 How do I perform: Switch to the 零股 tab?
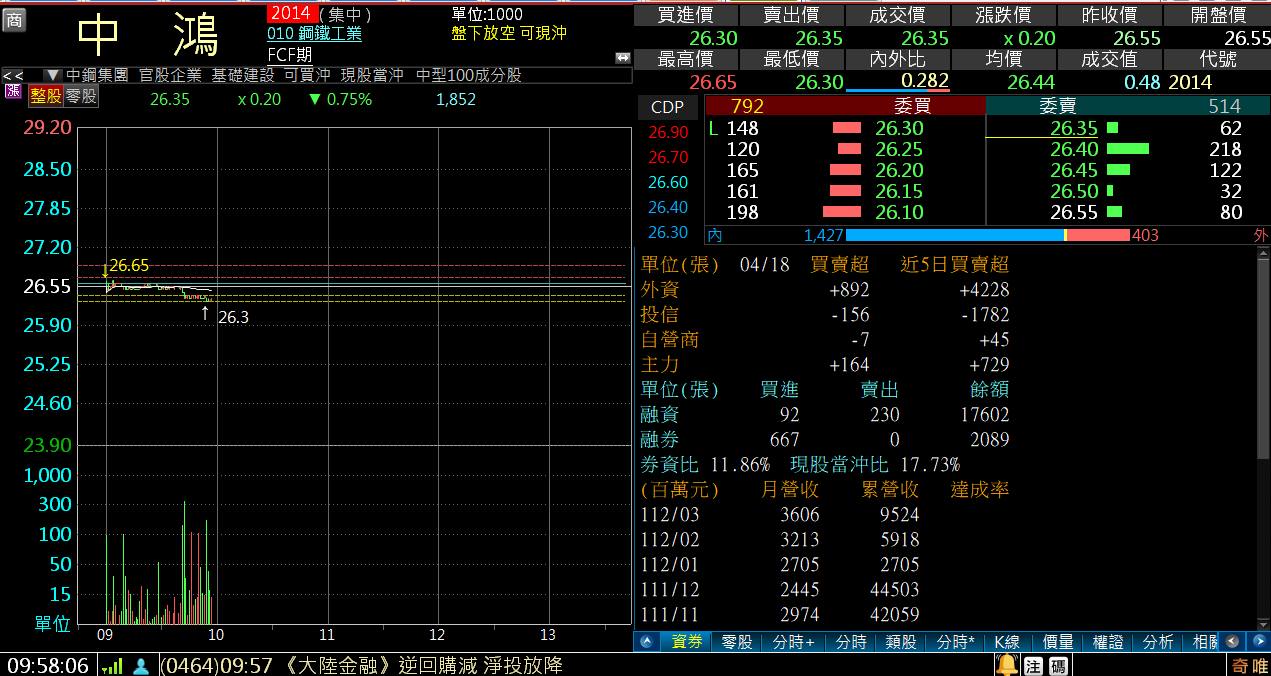[737, 642]
